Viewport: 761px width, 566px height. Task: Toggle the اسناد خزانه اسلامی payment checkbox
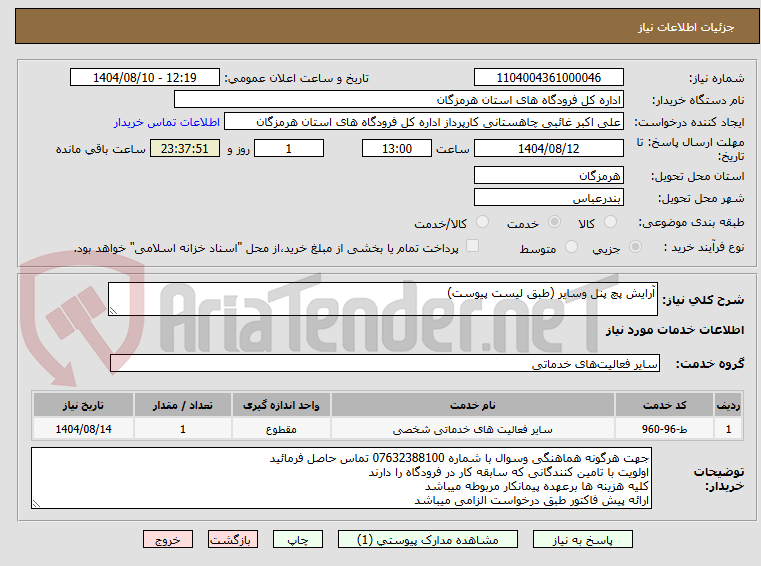[472, 246]
